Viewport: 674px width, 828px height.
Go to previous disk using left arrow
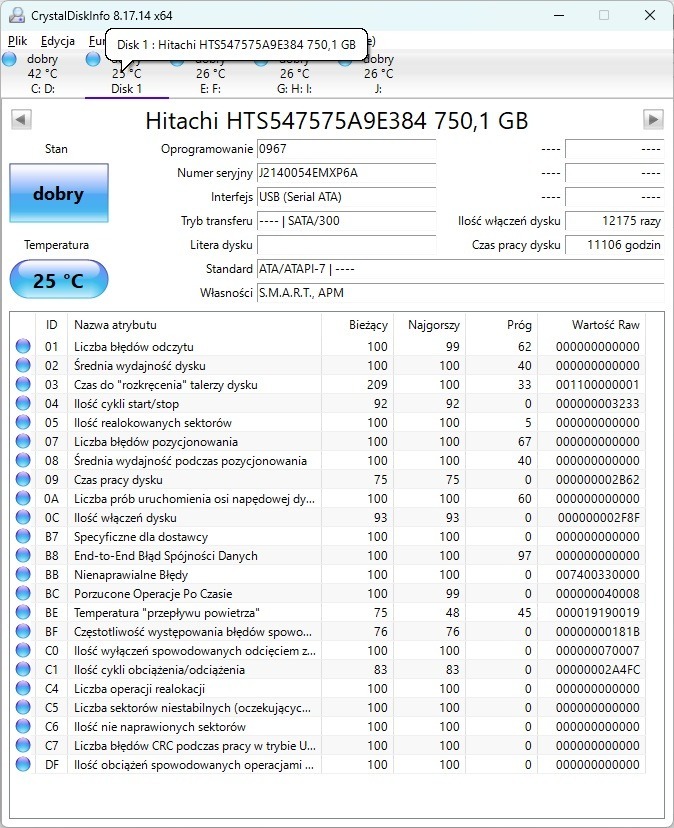(x=21, y=119)
